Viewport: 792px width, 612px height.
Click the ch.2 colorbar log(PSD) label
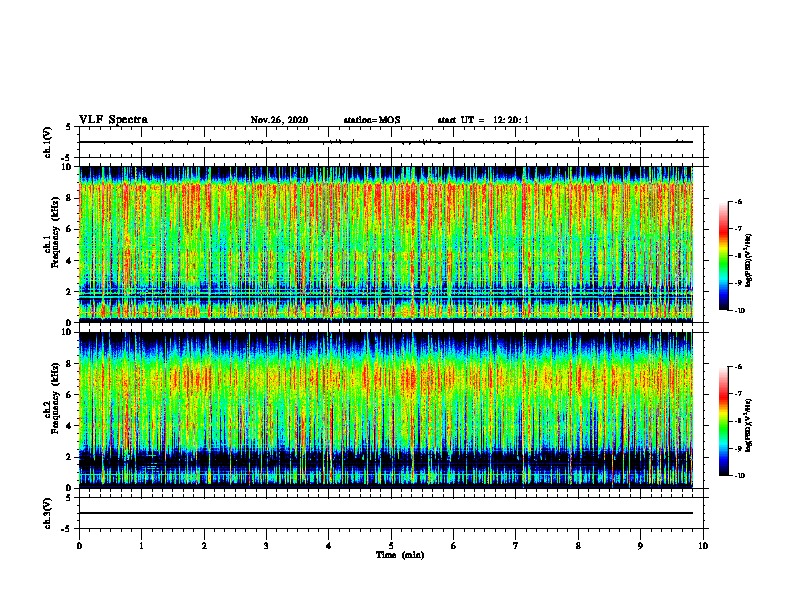(749, 425)
